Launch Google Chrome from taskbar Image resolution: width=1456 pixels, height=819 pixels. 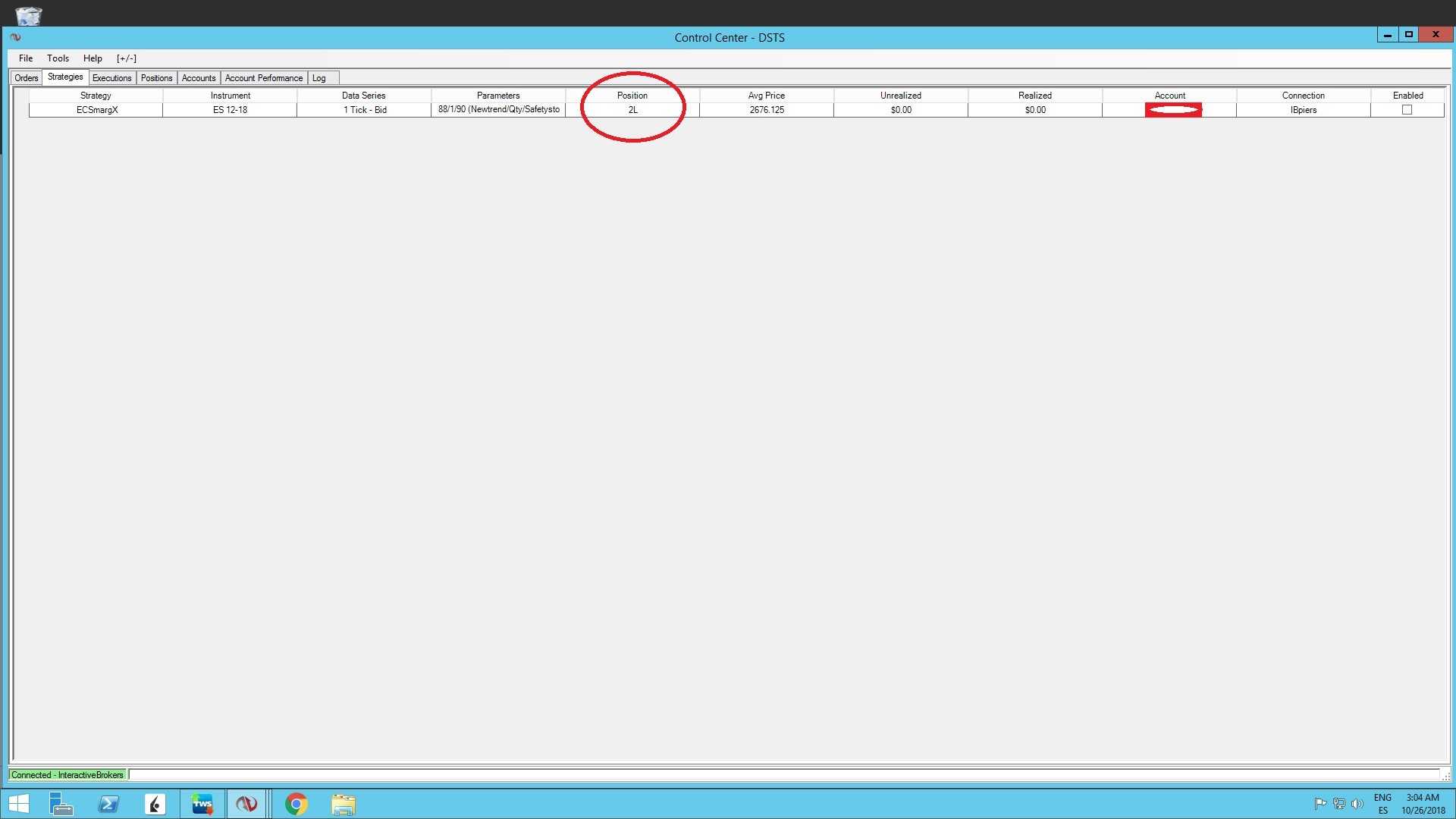[296, 804]
